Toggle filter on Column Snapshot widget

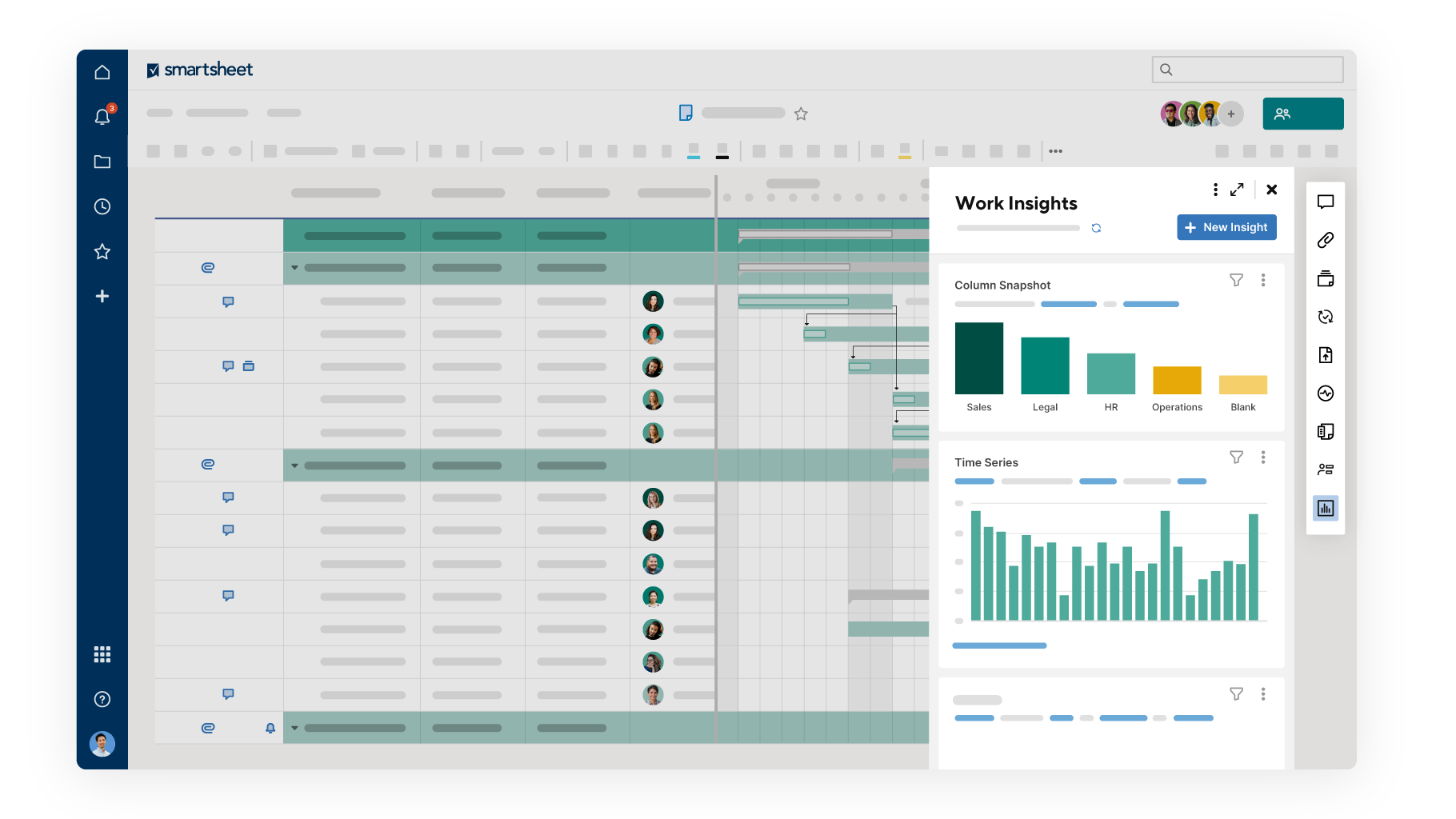[1236, 280]
